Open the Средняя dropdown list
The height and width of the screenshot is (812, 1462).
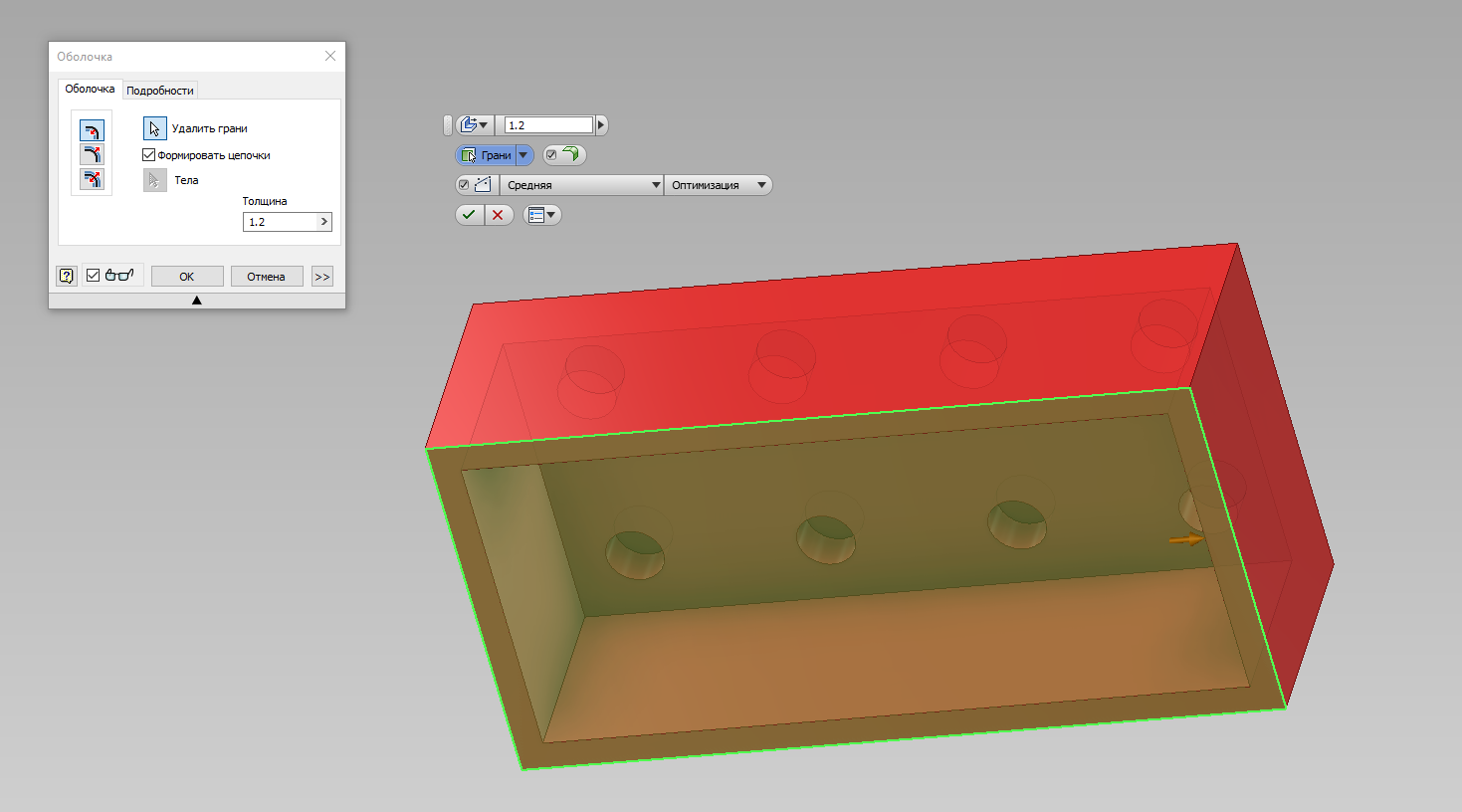[x=581, y=185]
